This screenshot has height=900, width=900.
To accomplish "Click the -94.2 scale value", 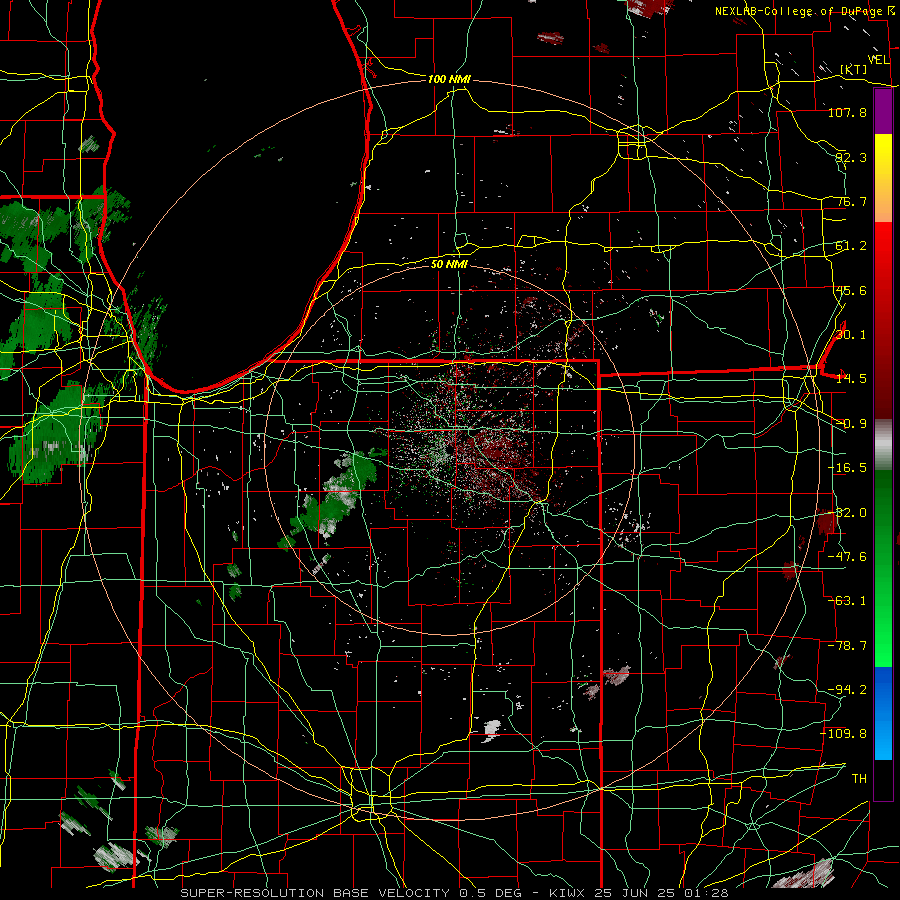I will click(847, 690).
